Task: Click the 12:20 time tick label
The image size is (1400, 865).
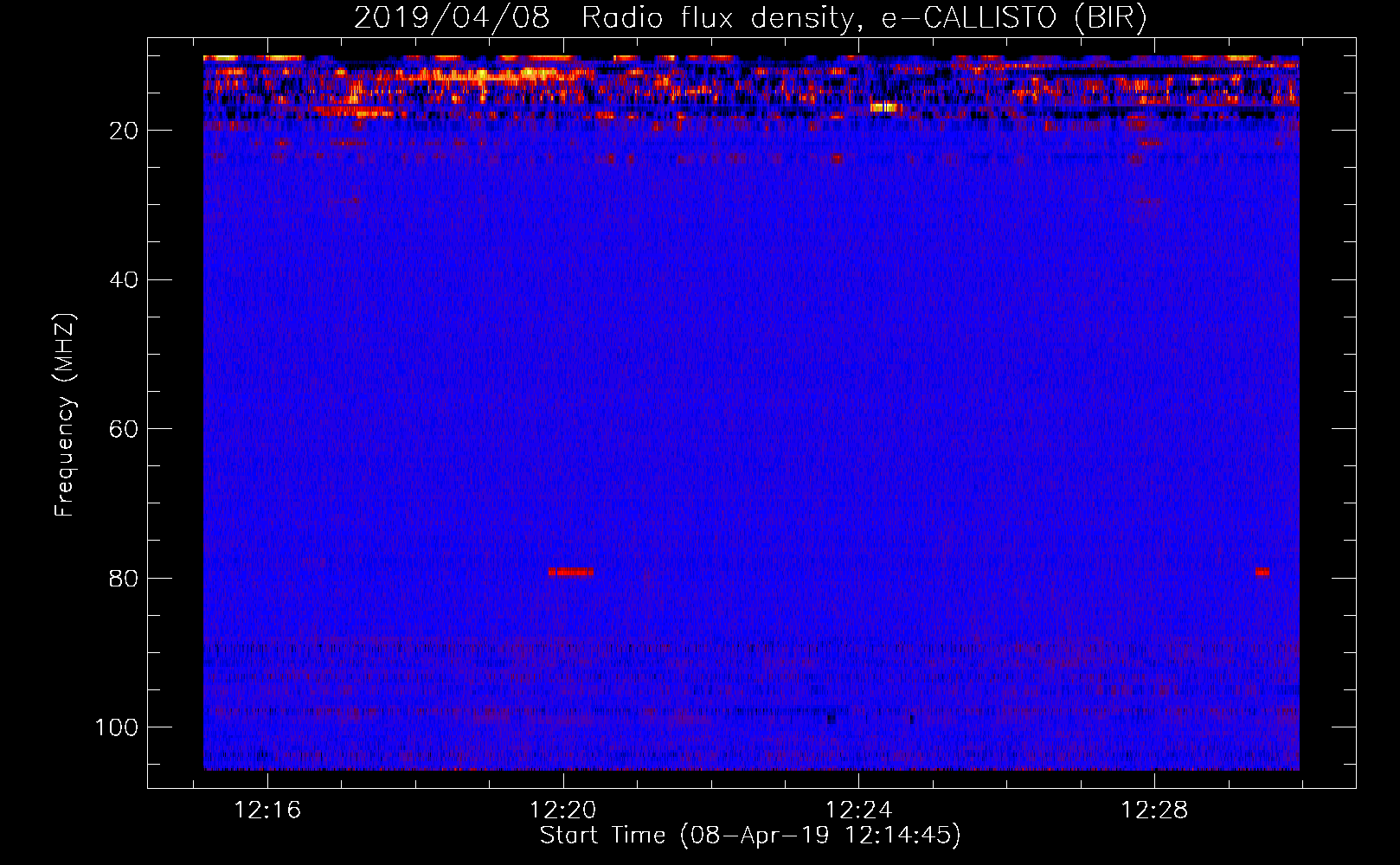Action: (x=563, y=810)
